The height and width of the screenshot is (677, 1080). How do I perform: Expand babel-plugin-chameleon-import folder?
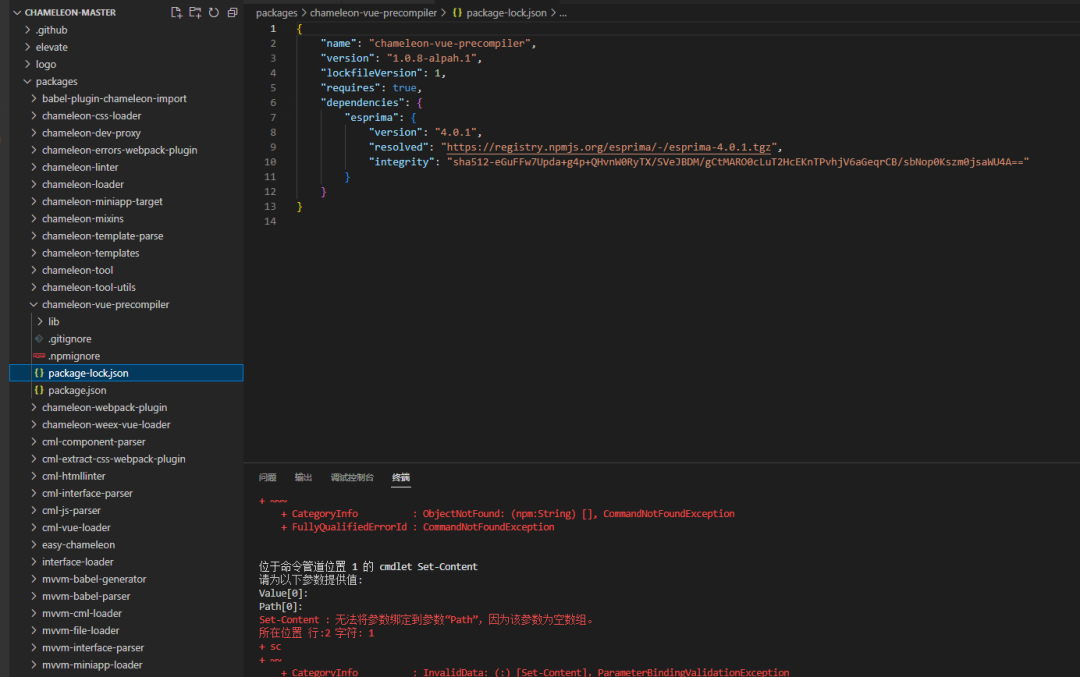pyautogui.click(x=34, y=98)
